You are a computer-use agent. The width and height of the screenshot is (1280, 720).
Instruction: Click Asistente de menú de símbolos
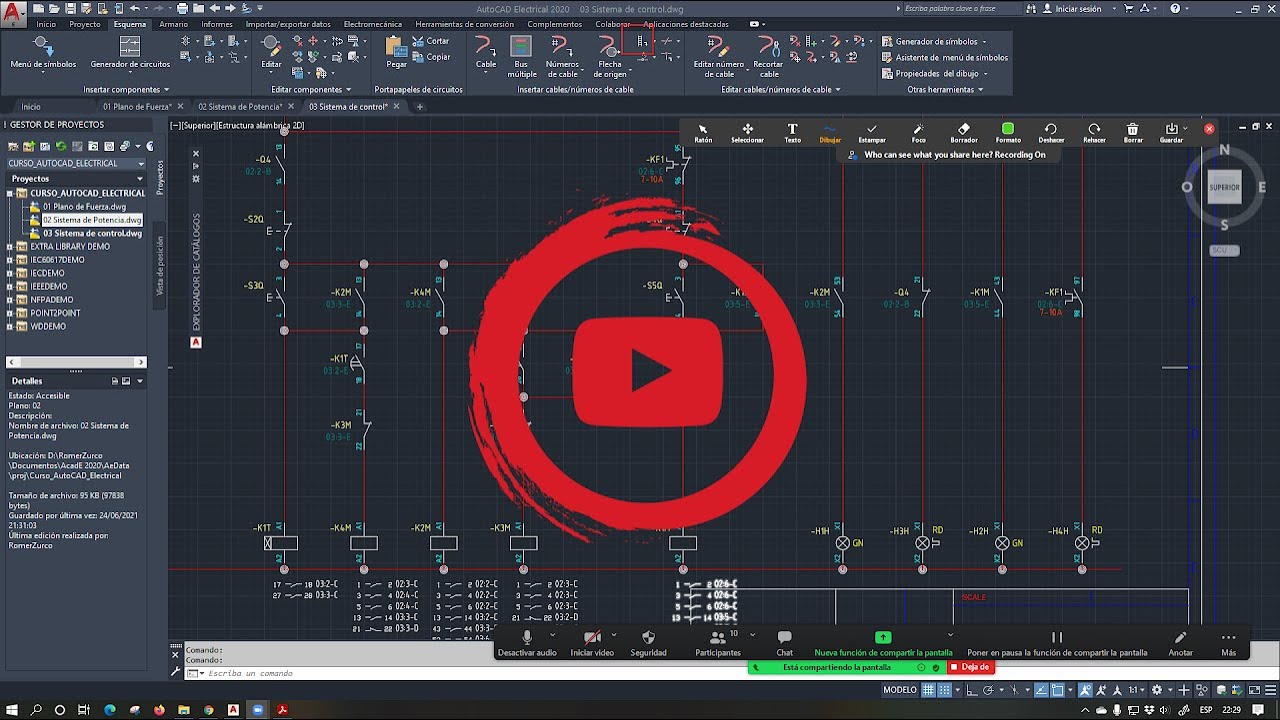click(944, 58)
